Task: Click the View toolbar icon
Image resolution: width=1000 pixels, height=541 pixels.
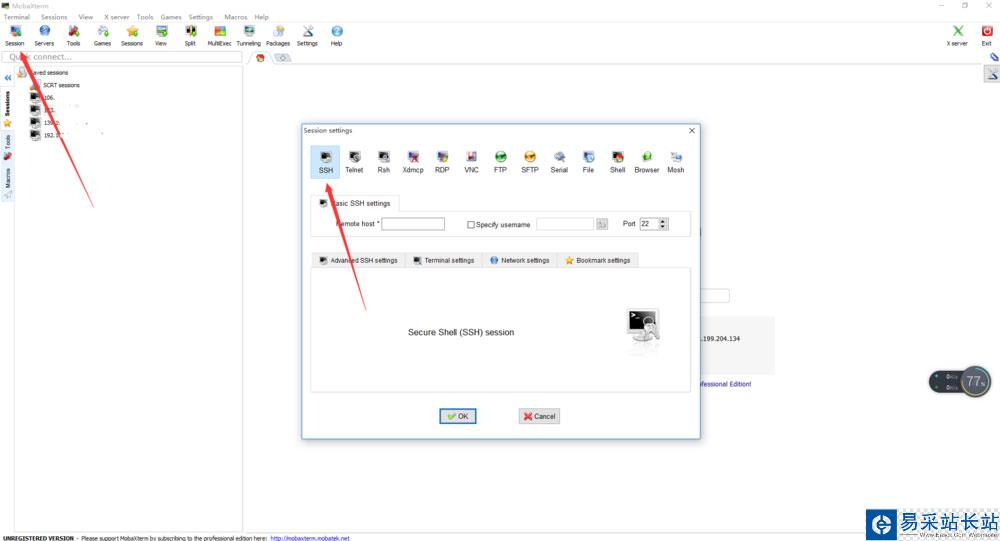Action: tap(161, 36)
